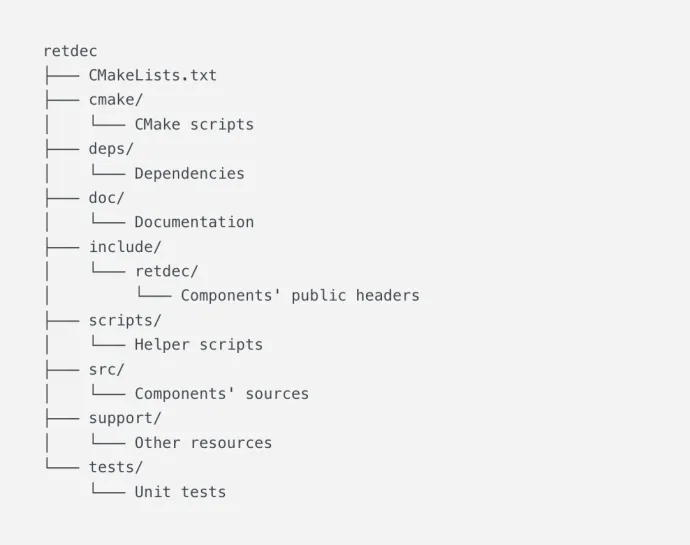Click the Components' public headers text
Image resolution: width=690 pixels, height=545 pixels.
coord(300,296)
